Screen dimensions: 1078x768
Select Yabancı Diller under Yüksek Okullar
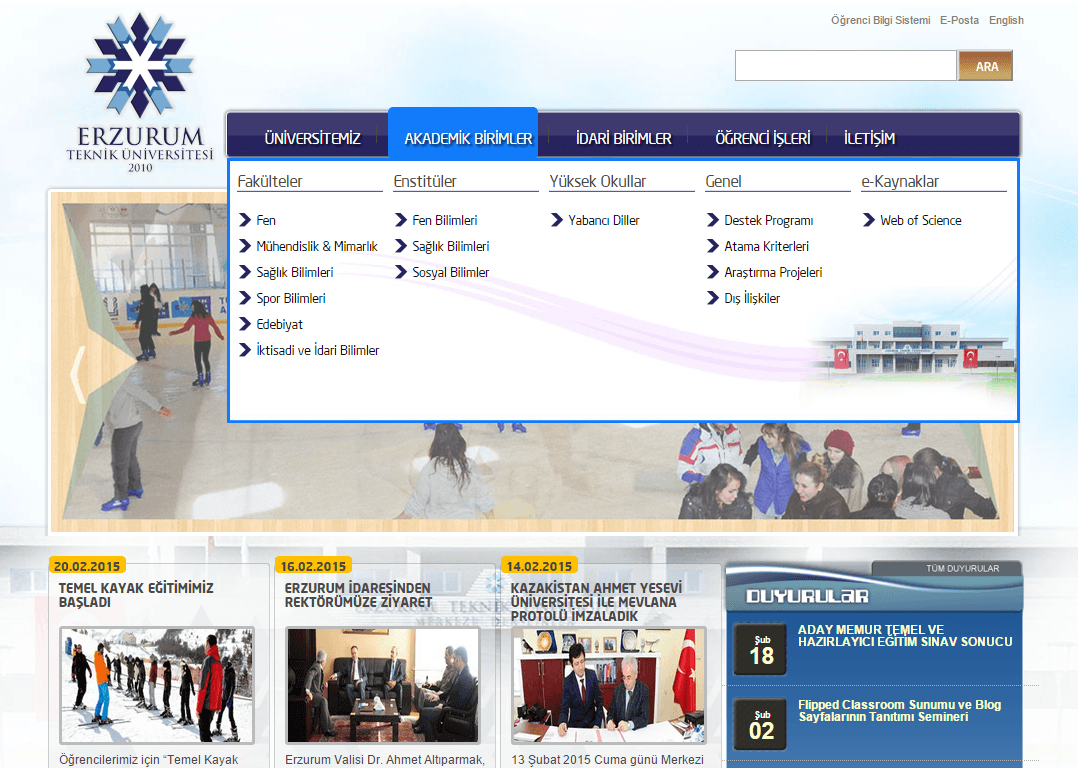[x=603, y=220]
